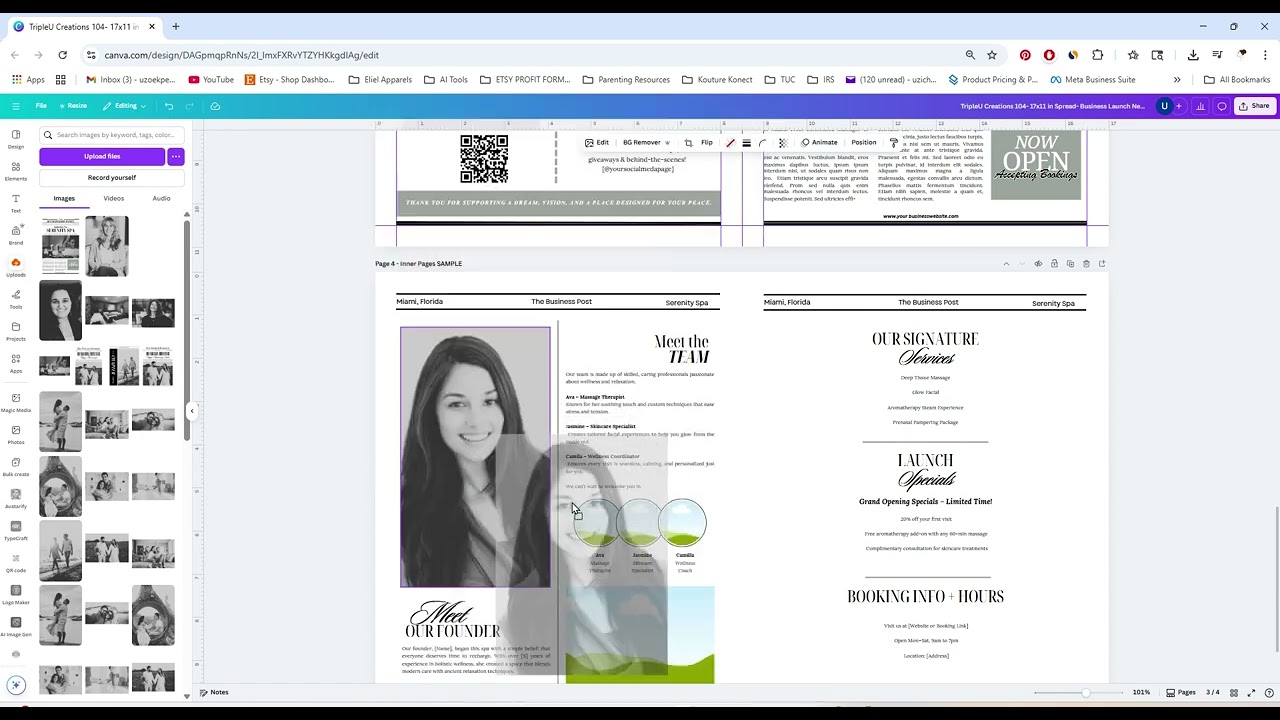Viewport: 1280px width, 720px height.
Task: Switch to the Videos tab
Action: coord(114,199)
